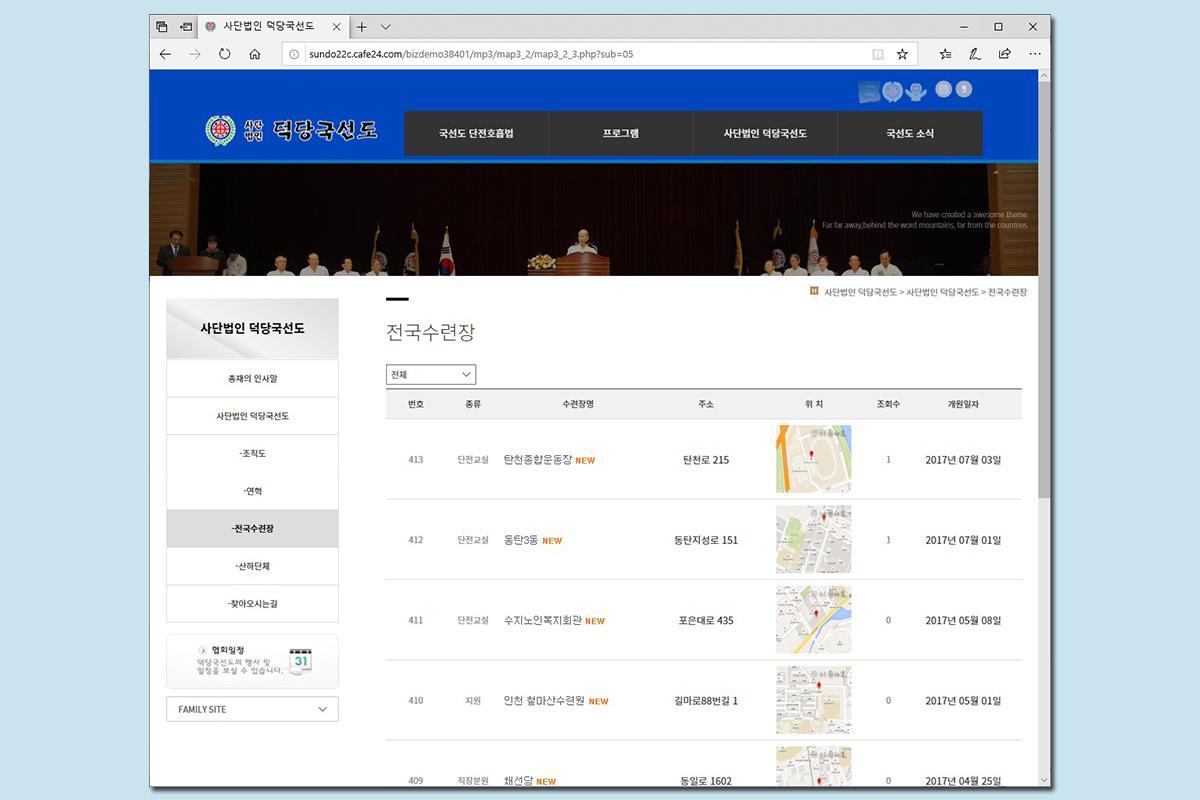Open 탄천종합운동장 training center entry
Screen dimensions: 1200x800
click(x=538, y=460)
